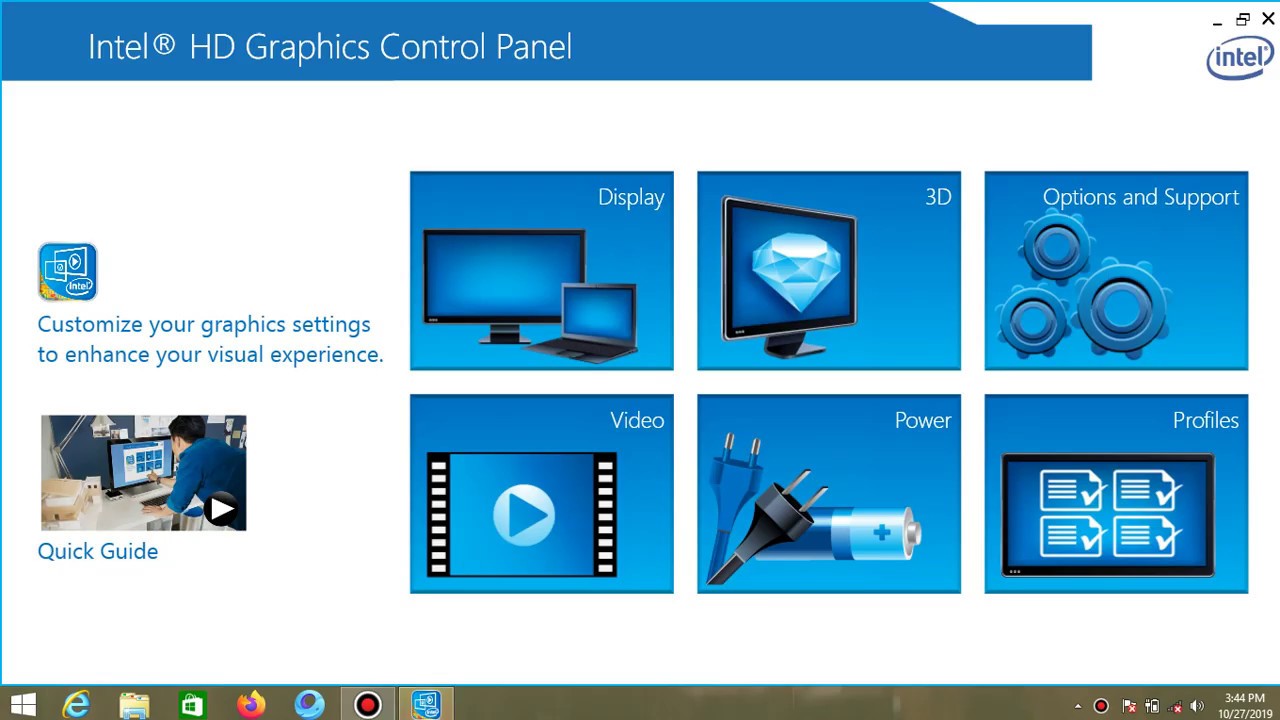
Task: Click the Intel logo in the top-right corner
Action: (x=1240, y=59)
